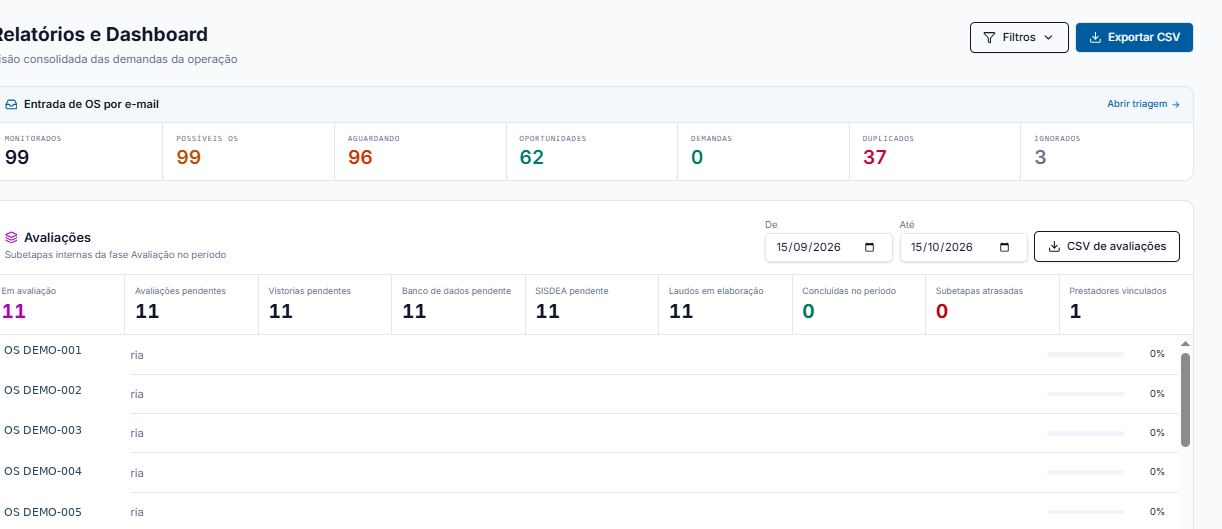The image size is (1222, 529).
Task: Click the layers icon next to Avaliações
Action: [x=11, y=238]
